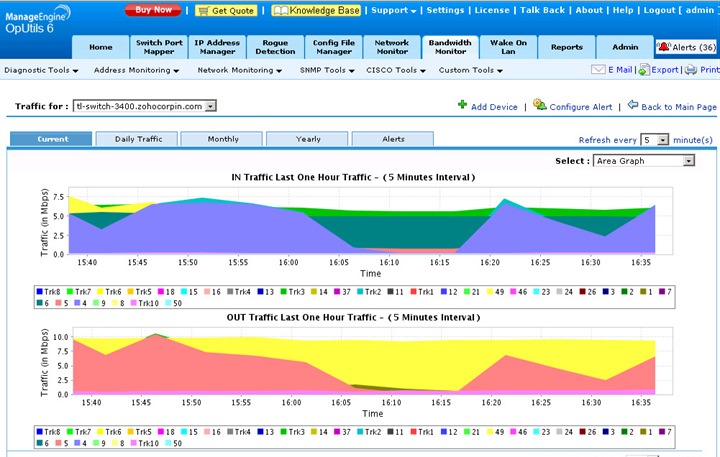Click the Back to Main Page arrow icon
Image resolution: width=720 pixels, height=457 pixels.
[x=633, y=105]
